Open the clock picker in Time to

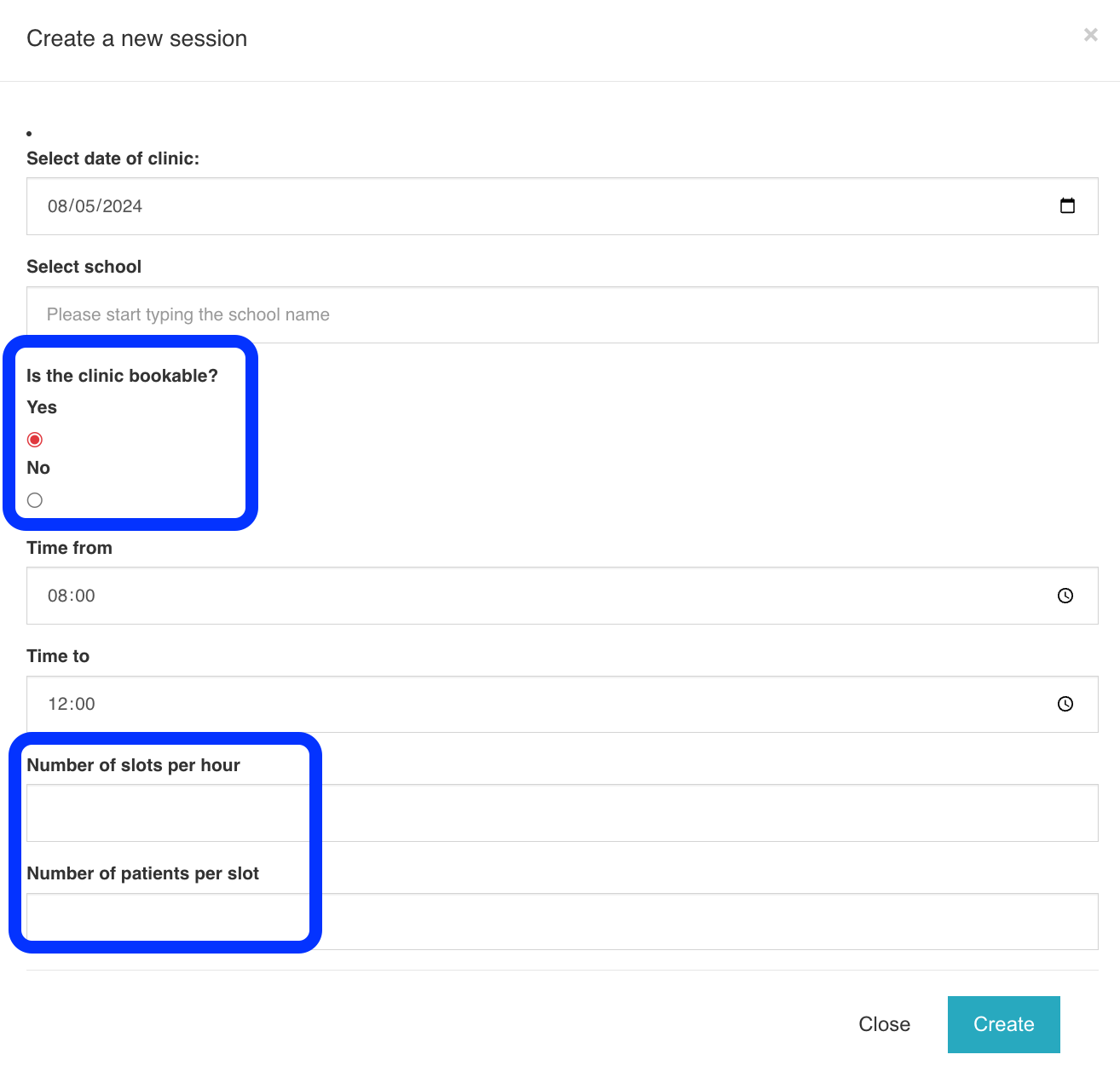(x=1065, y=704)
